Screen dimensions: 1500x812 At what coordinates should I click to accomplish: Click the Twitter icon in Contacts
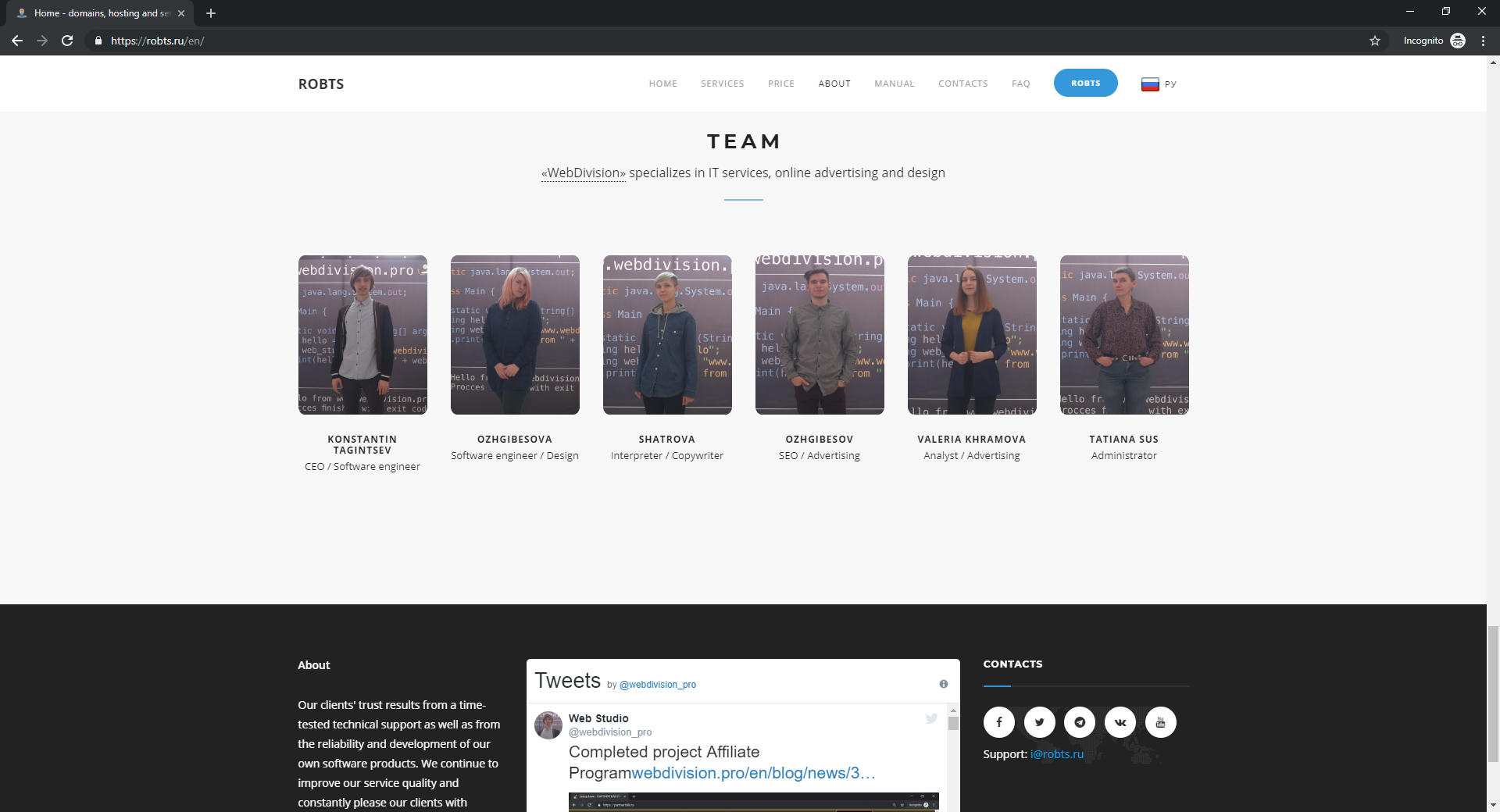click(x=1039, y=722)
